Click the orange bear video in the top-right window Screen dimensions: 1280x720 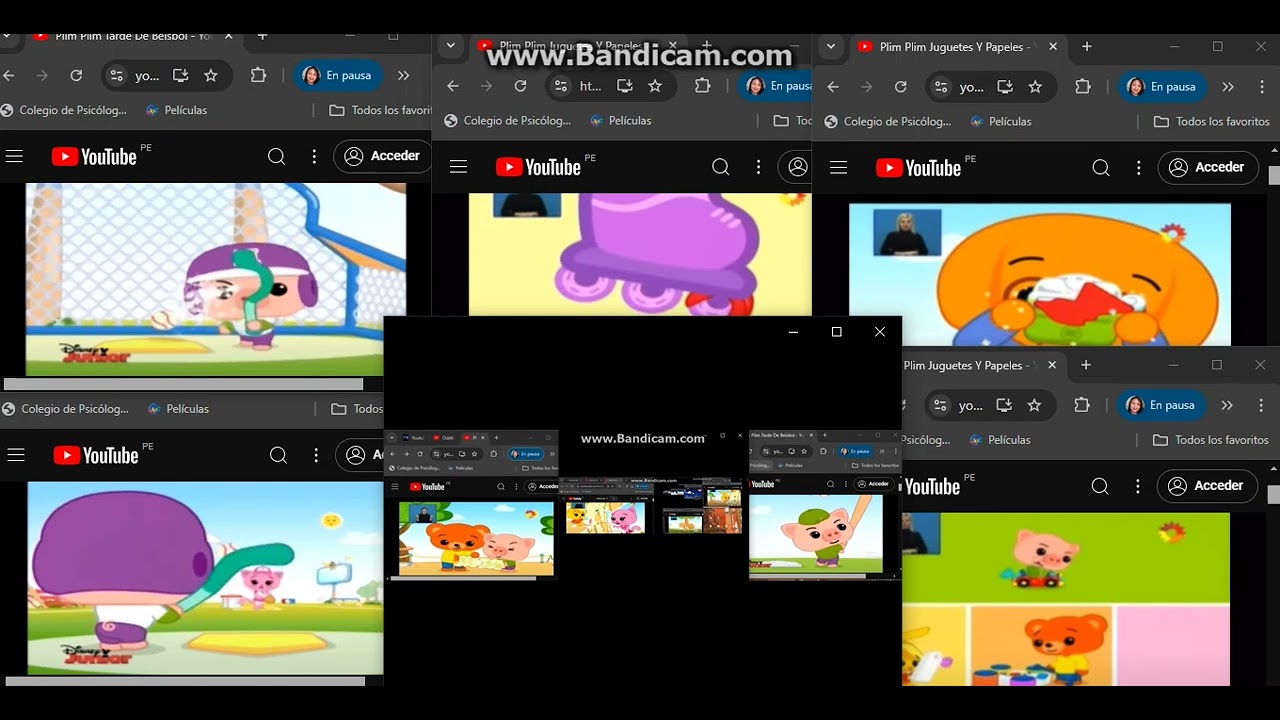pos(1040,274)
